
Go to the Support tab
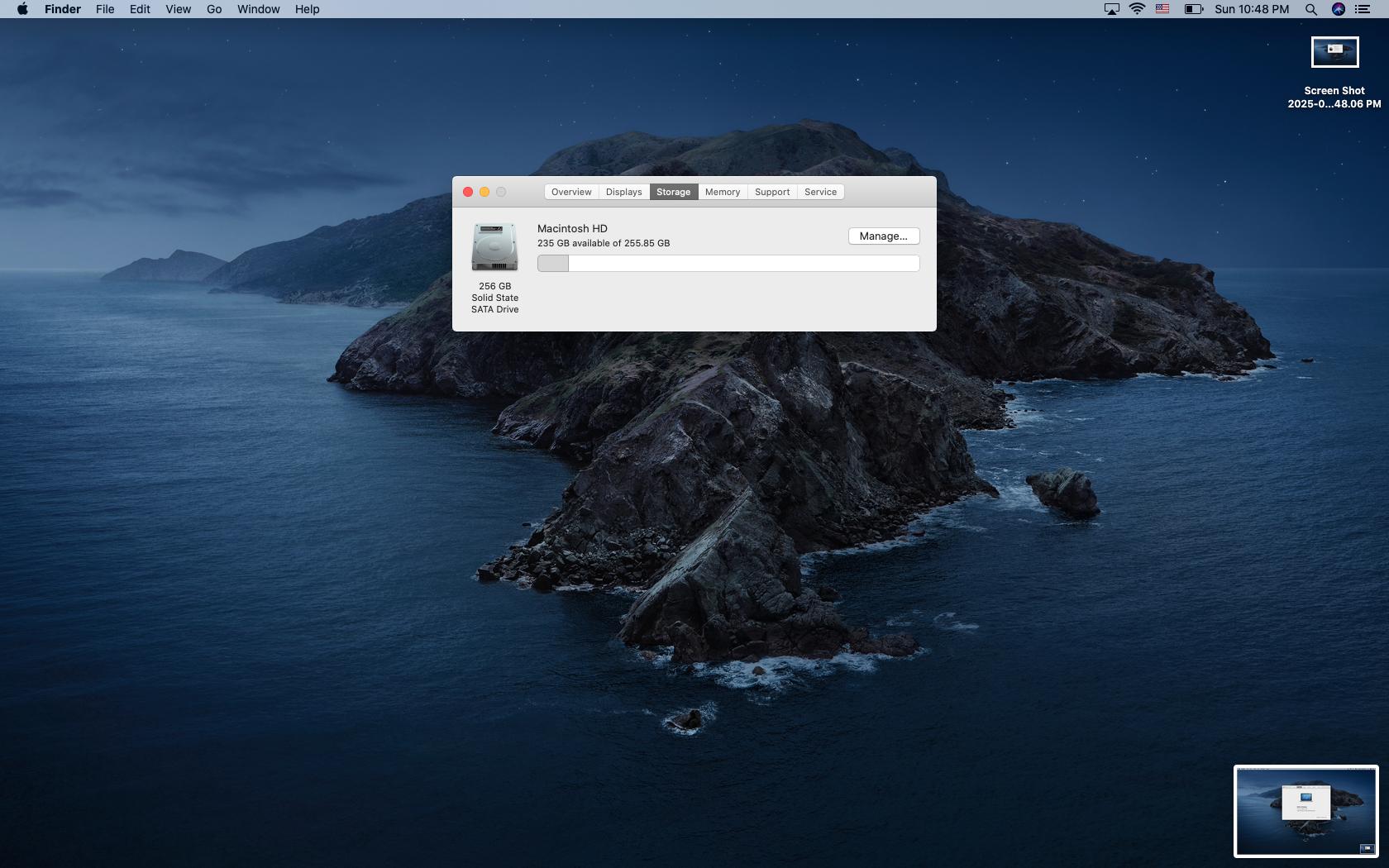[771, 192]
